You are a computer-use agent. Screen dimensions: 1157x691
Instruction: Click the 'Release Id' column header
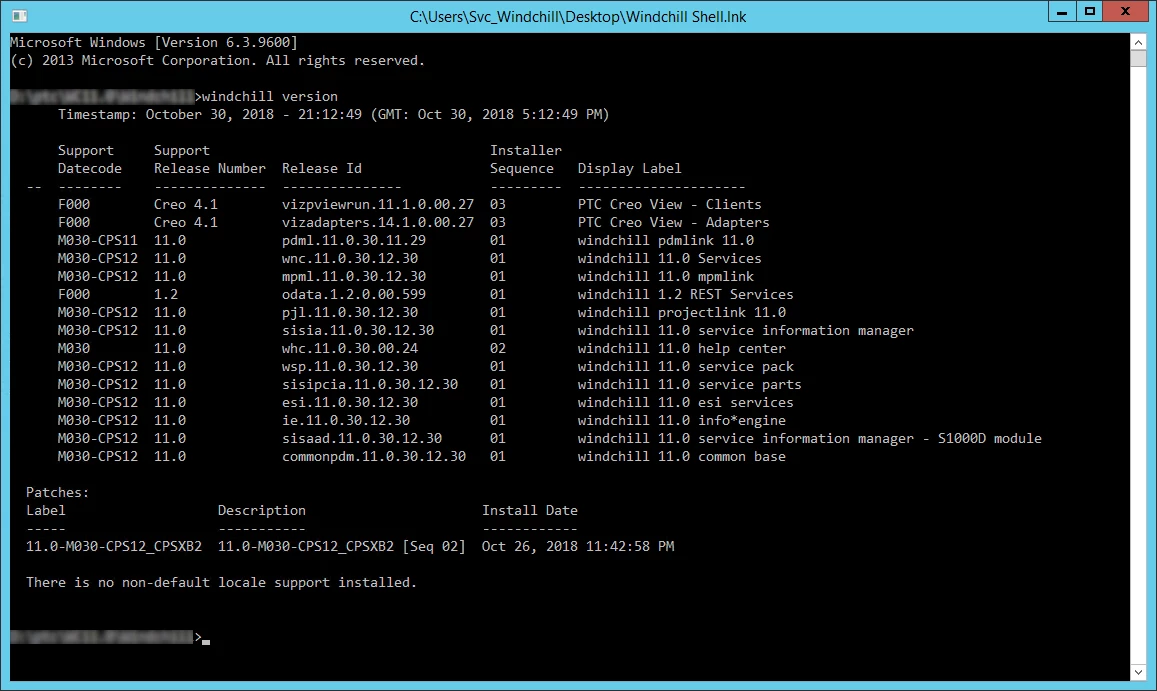pos(322,168)
